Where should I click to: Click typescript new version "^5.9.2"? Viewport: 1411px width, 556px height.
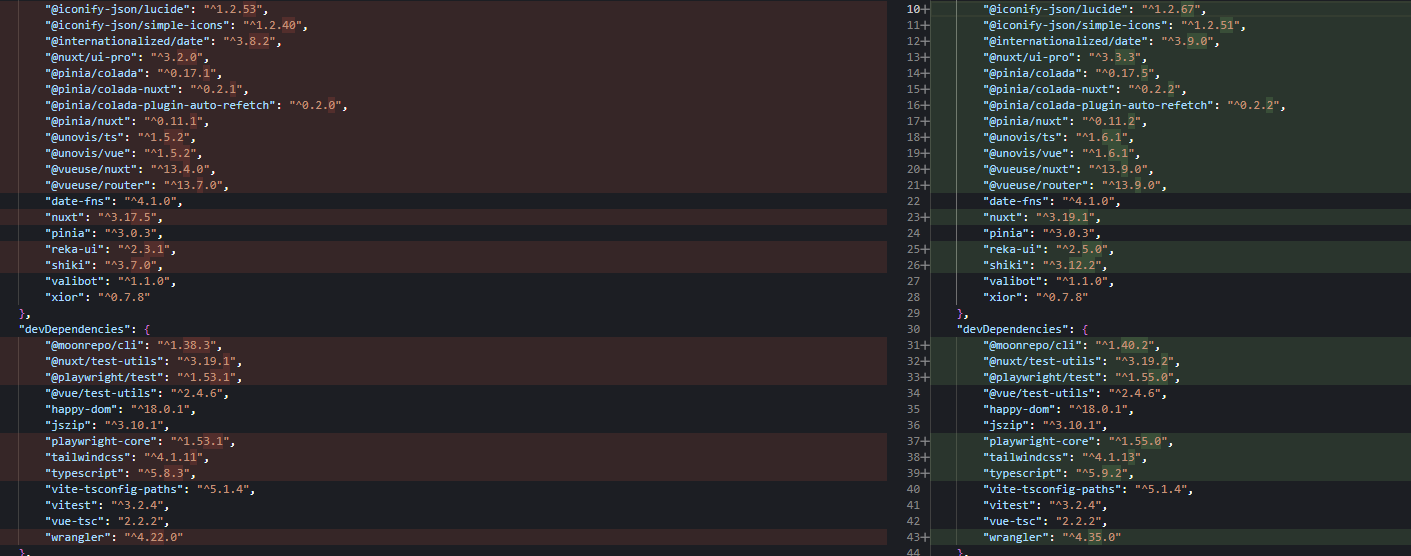coord(1101,473)
